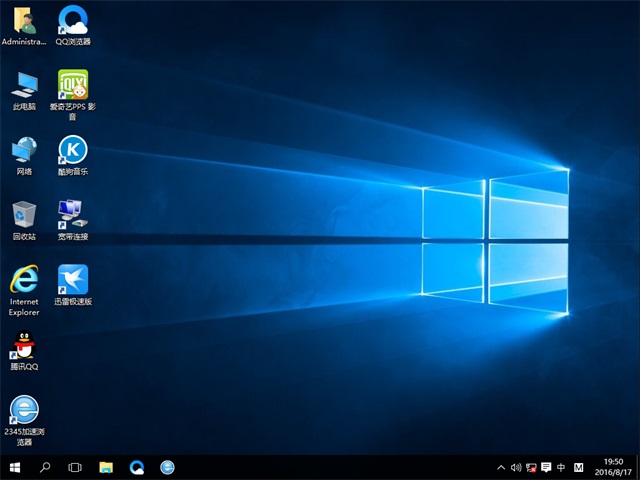Screen dimensions: 640x480
Task: Open the 宽带连接 broadband shortcut
Action: pyautogui.click(x=72, y=214)
